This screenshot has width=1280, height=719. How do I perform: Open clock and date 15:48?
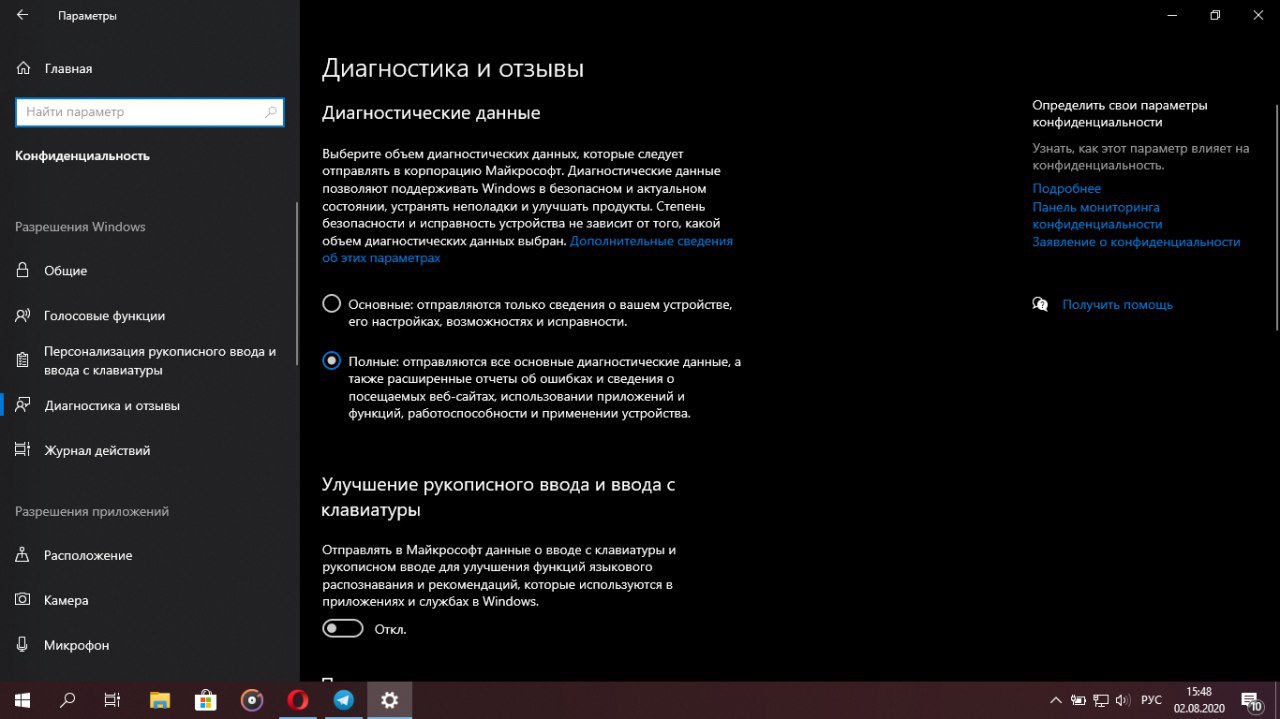click(1199, 700)
